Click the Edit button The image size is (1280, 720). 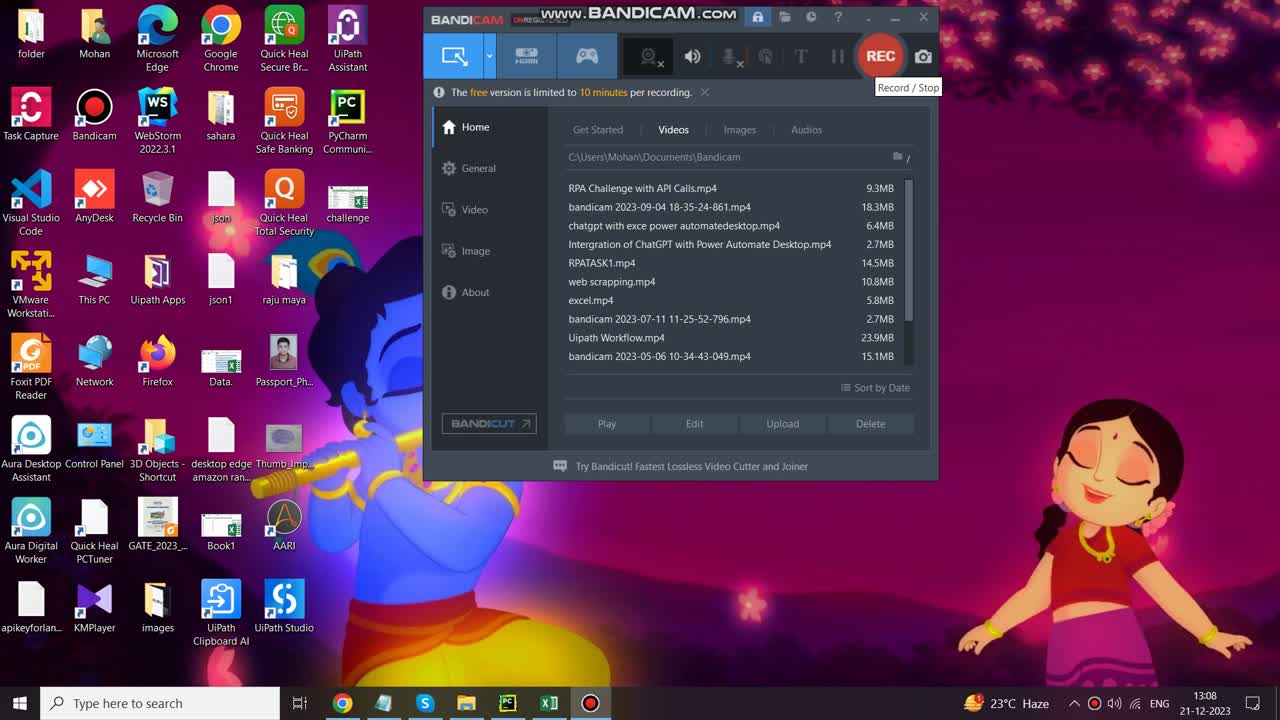[x=694, y=424]
